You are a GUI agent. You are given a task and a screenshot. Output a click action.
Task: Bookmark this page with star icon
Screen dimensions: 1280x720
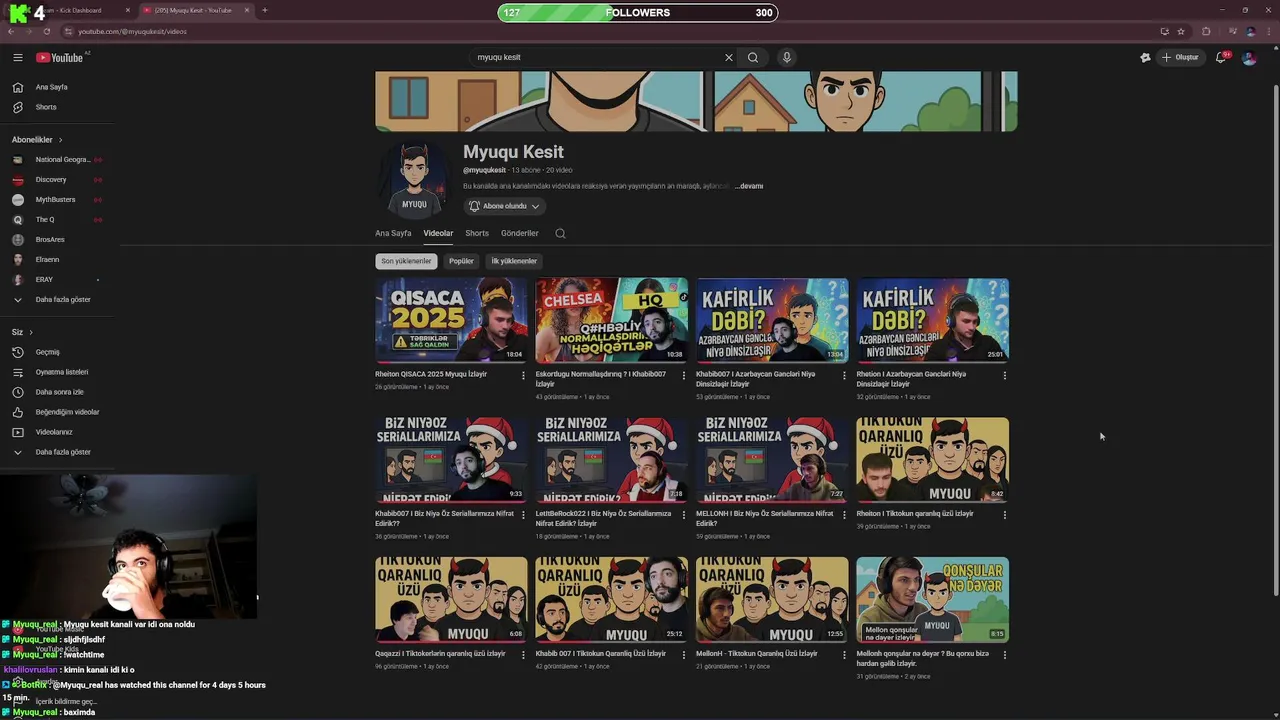(x=1181, y=31)
